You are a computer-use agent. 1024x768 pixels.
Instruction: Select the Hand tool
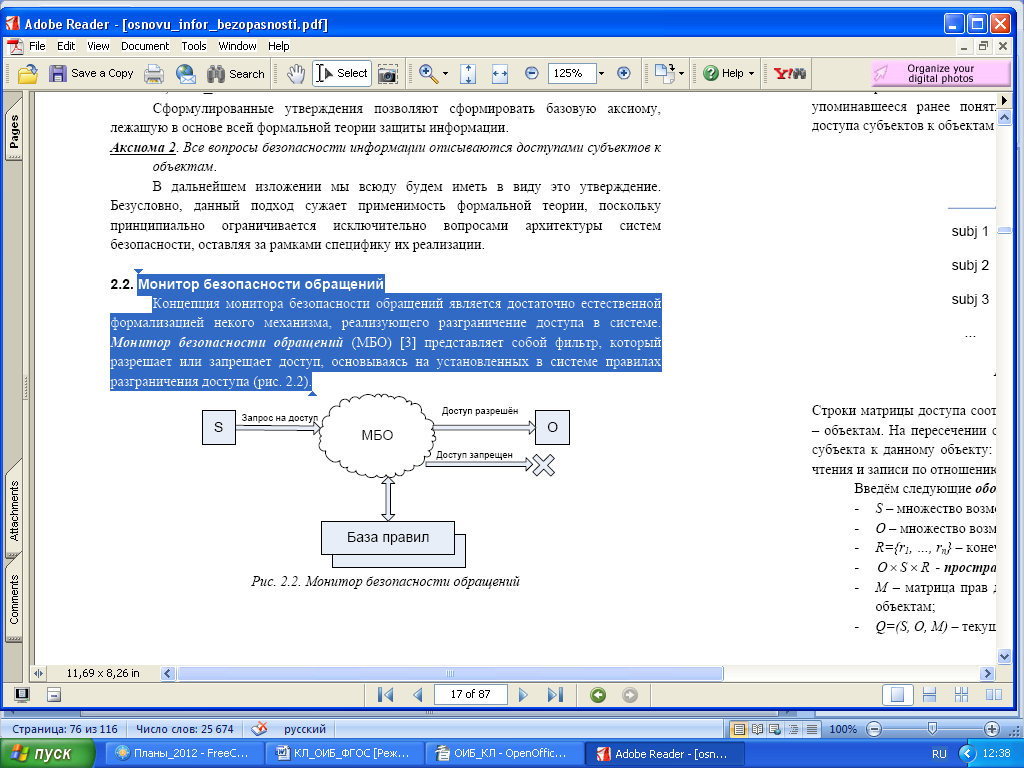296,74
